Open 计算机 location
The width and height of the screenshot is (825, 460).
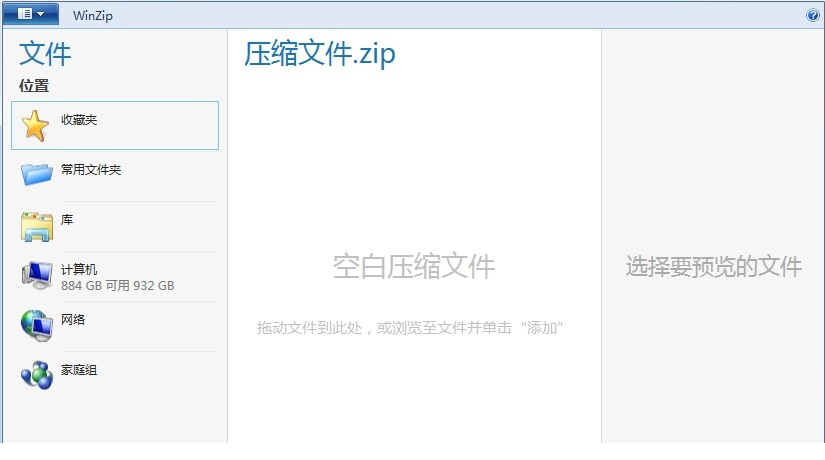click(115, 276)
